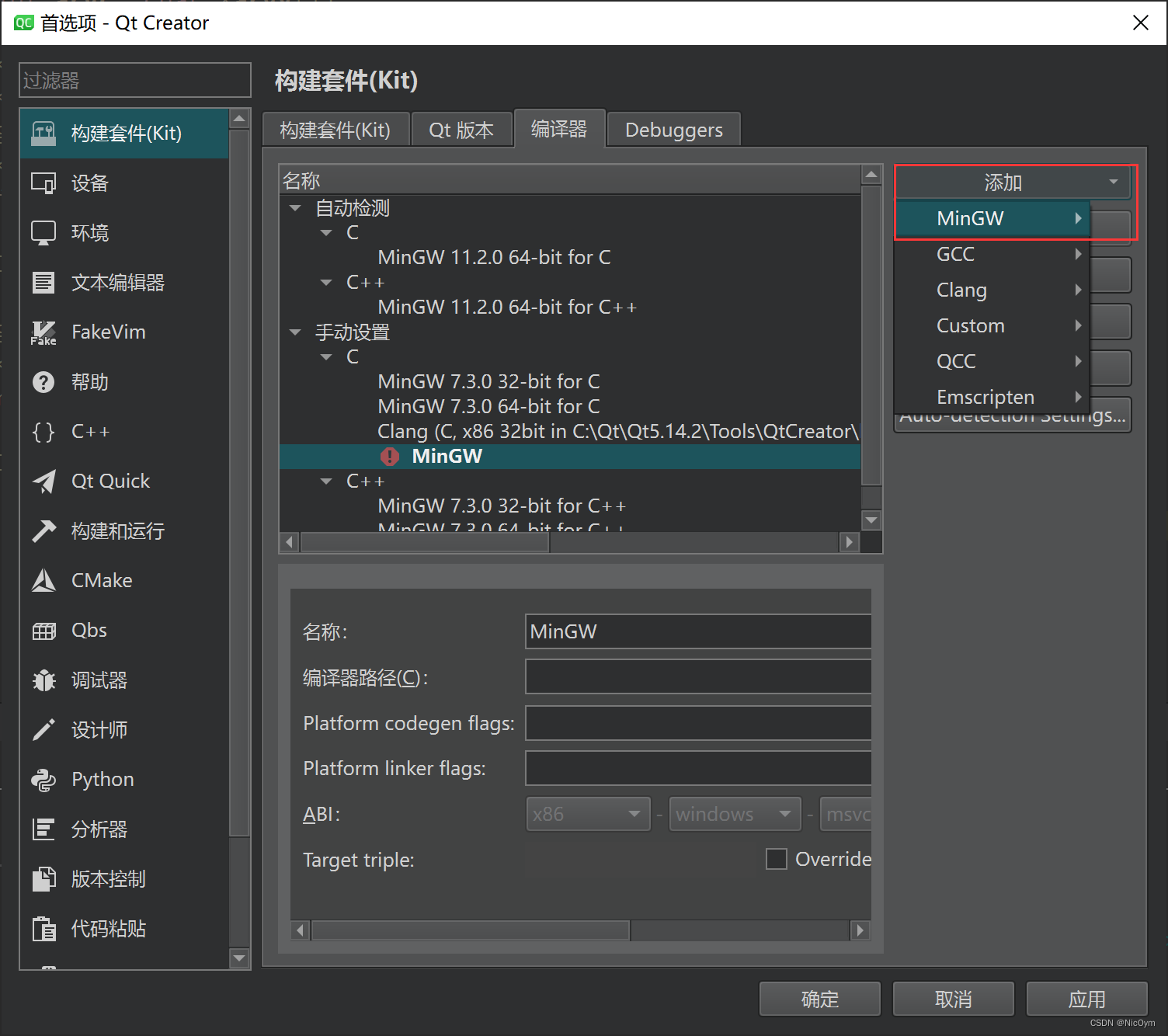Collapse the 自动检测 tree group
1168x1036 pixels.
point(295,208)
